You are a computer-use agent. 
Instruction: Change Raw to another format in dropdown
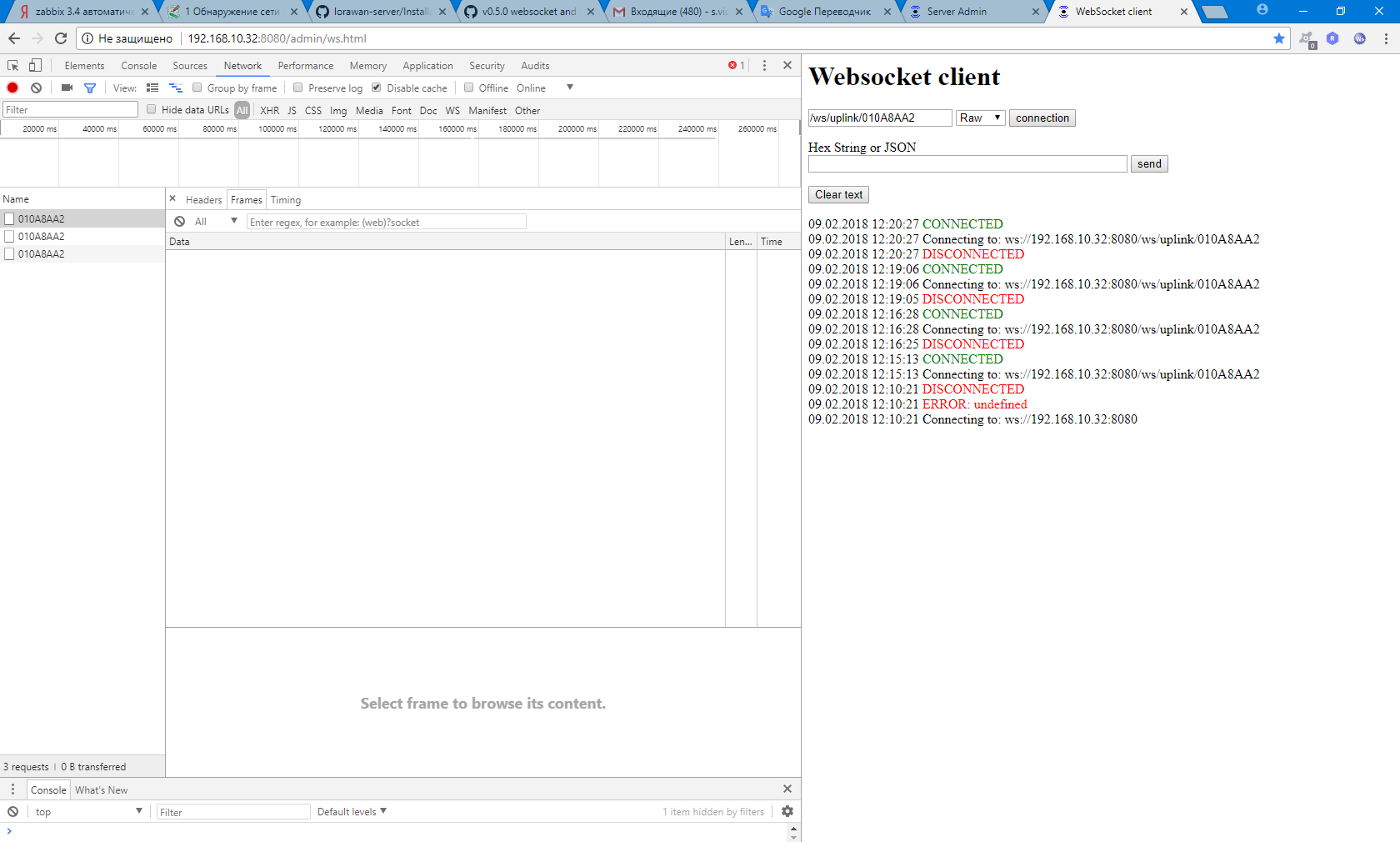(980, 118)
